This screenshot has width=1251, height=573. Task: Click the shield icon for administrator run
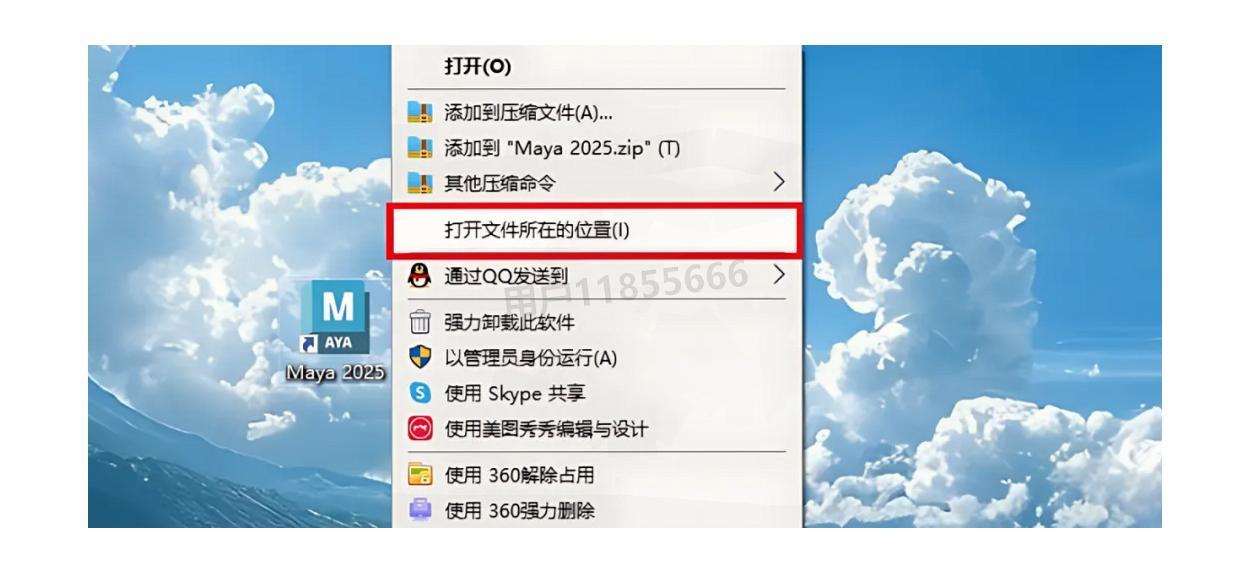point(420,358)
